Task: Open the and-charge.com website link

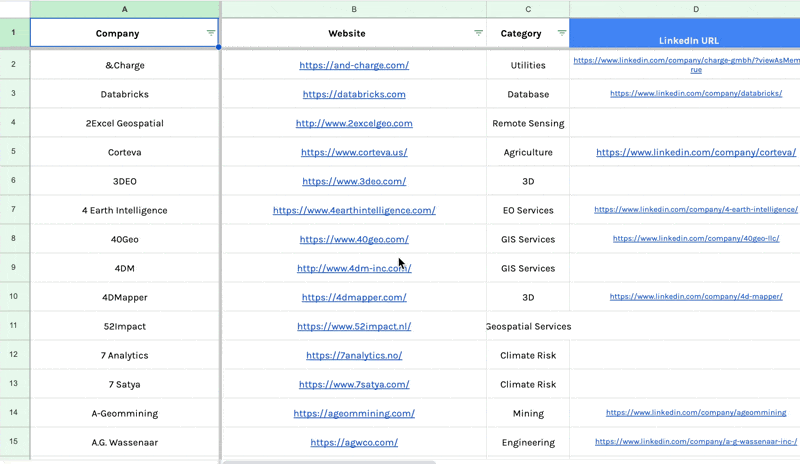Action: 354,65
